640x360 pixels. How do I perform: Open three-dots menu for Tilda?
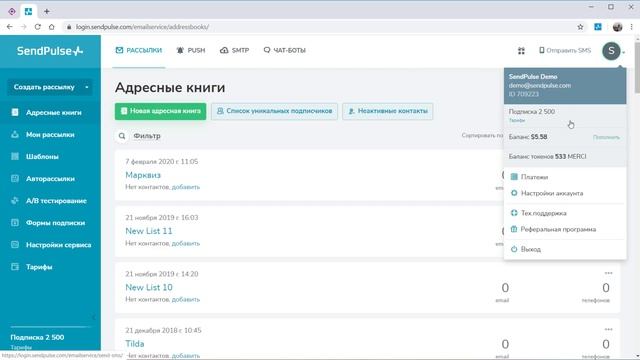(608, 329)
